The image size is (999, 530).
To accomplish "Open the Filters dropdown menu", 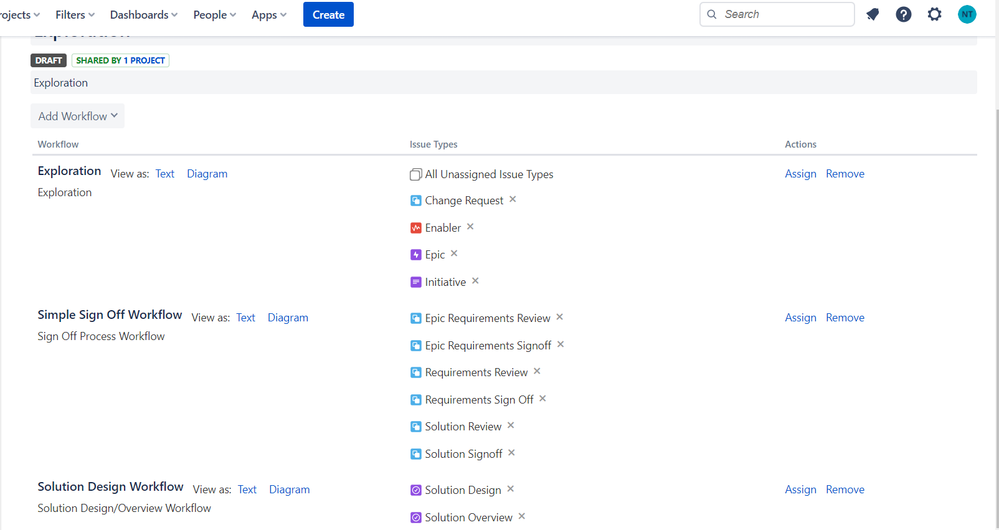I will pyautogui.click(x=76, y=15).
